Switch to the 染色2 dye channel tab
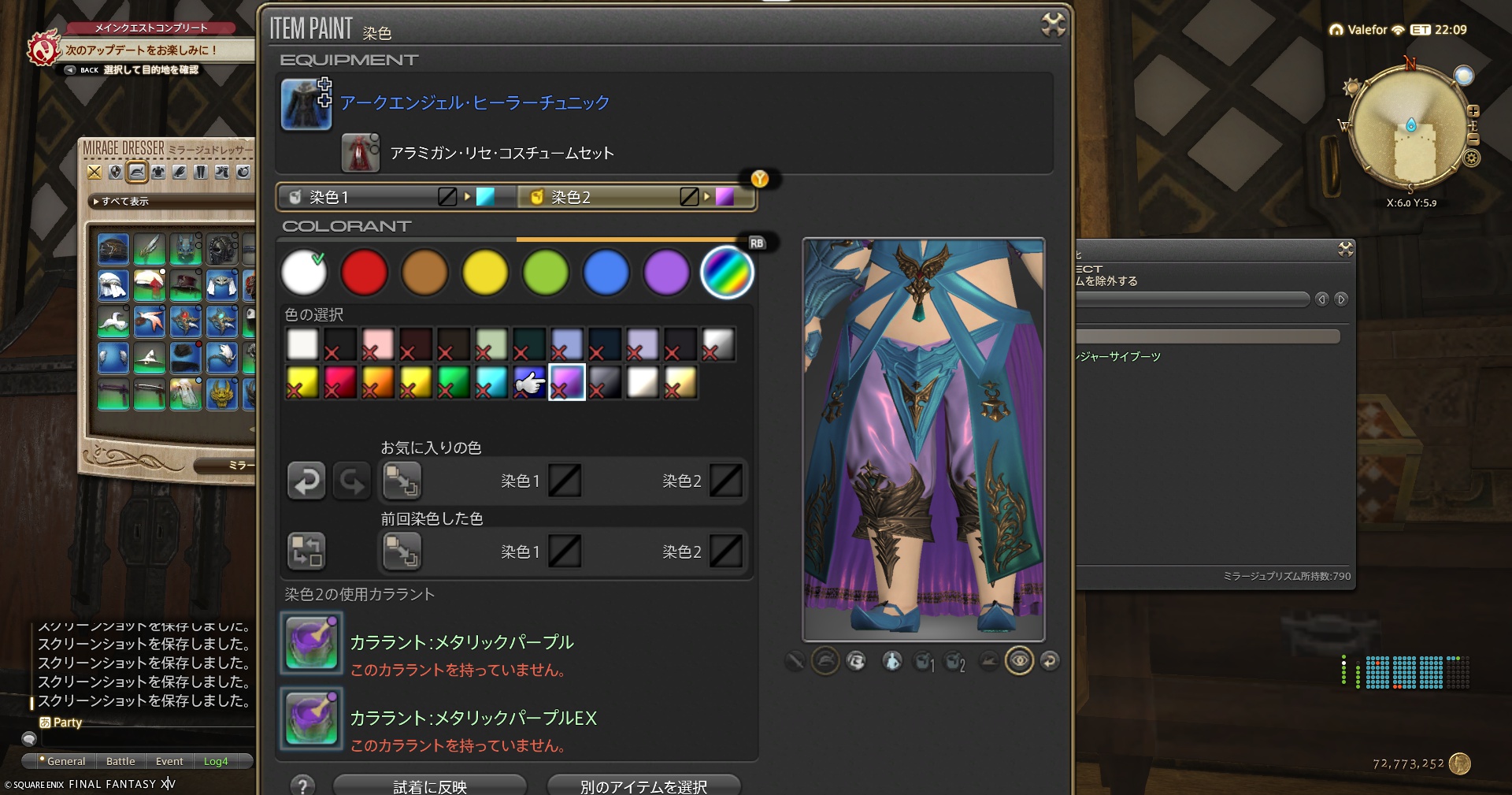The height and width of the screenshot is (795, 1512). tap(636, 197)
